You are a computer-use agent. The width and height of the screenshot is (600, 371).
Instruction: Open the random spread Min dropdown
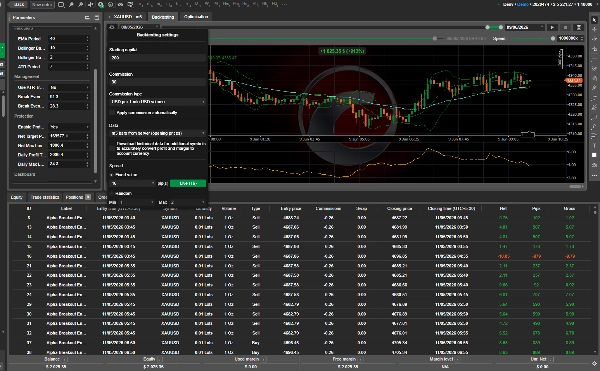click(x=137, y=202)
